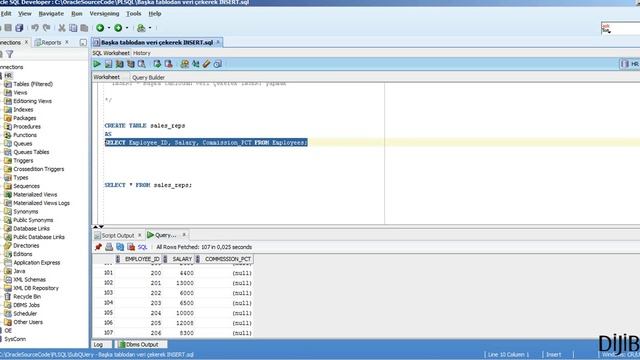This screenshot has width=640, height=360.
Task: Navigate back with green arrow button
Action: coord(100,28)
